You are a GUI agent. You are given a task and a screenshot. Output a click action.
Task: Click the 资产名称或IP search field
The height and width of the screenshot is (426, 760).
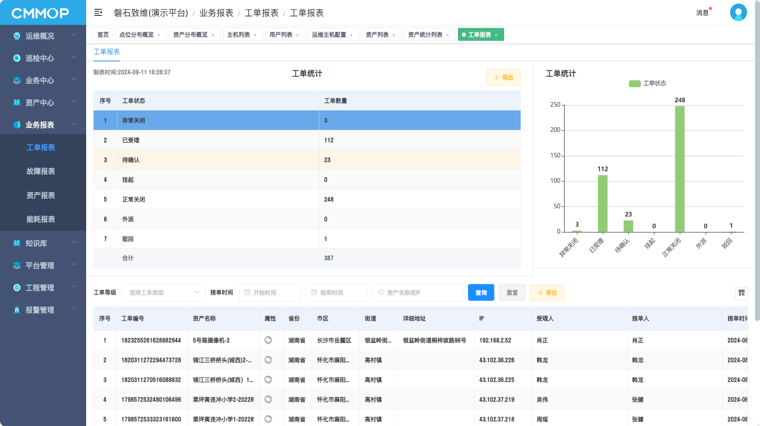click(x=420, y=293)
